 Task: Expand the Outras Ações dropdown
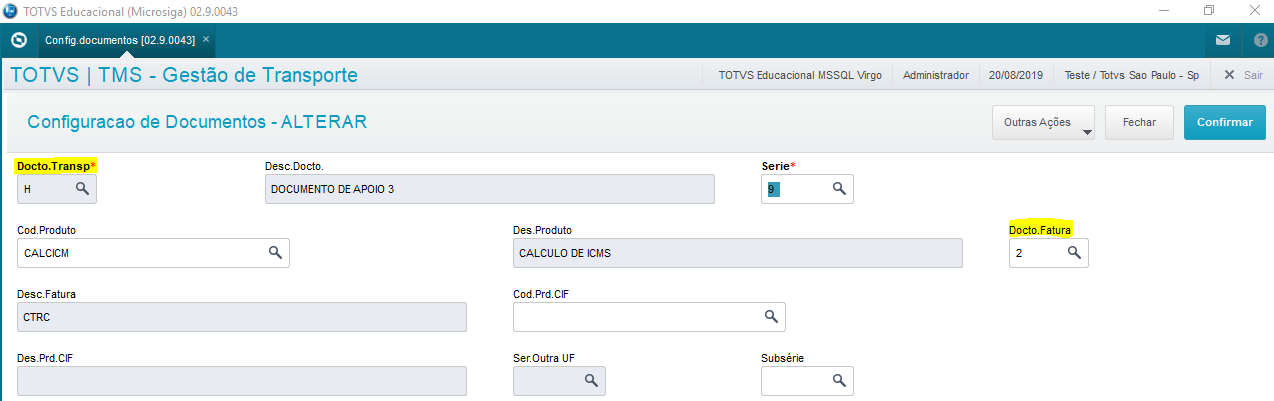coord(1043,122)
